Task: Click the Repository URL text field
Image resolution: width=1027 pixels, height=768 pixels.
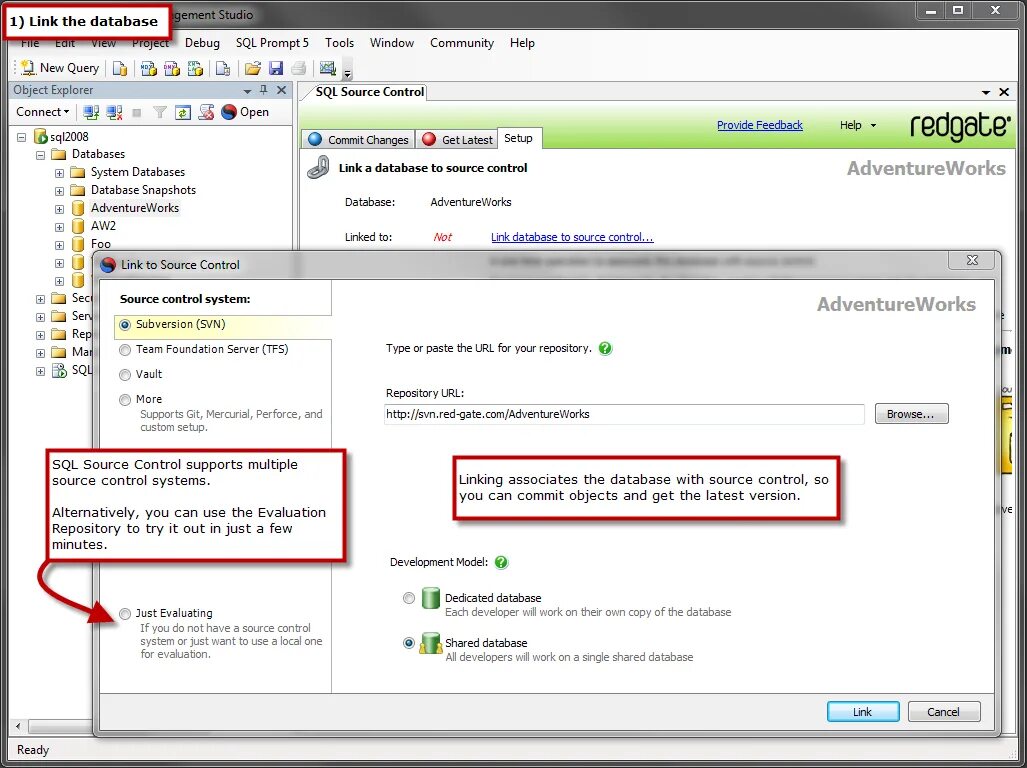Action: pyautogui.click(x=624, y=414)
